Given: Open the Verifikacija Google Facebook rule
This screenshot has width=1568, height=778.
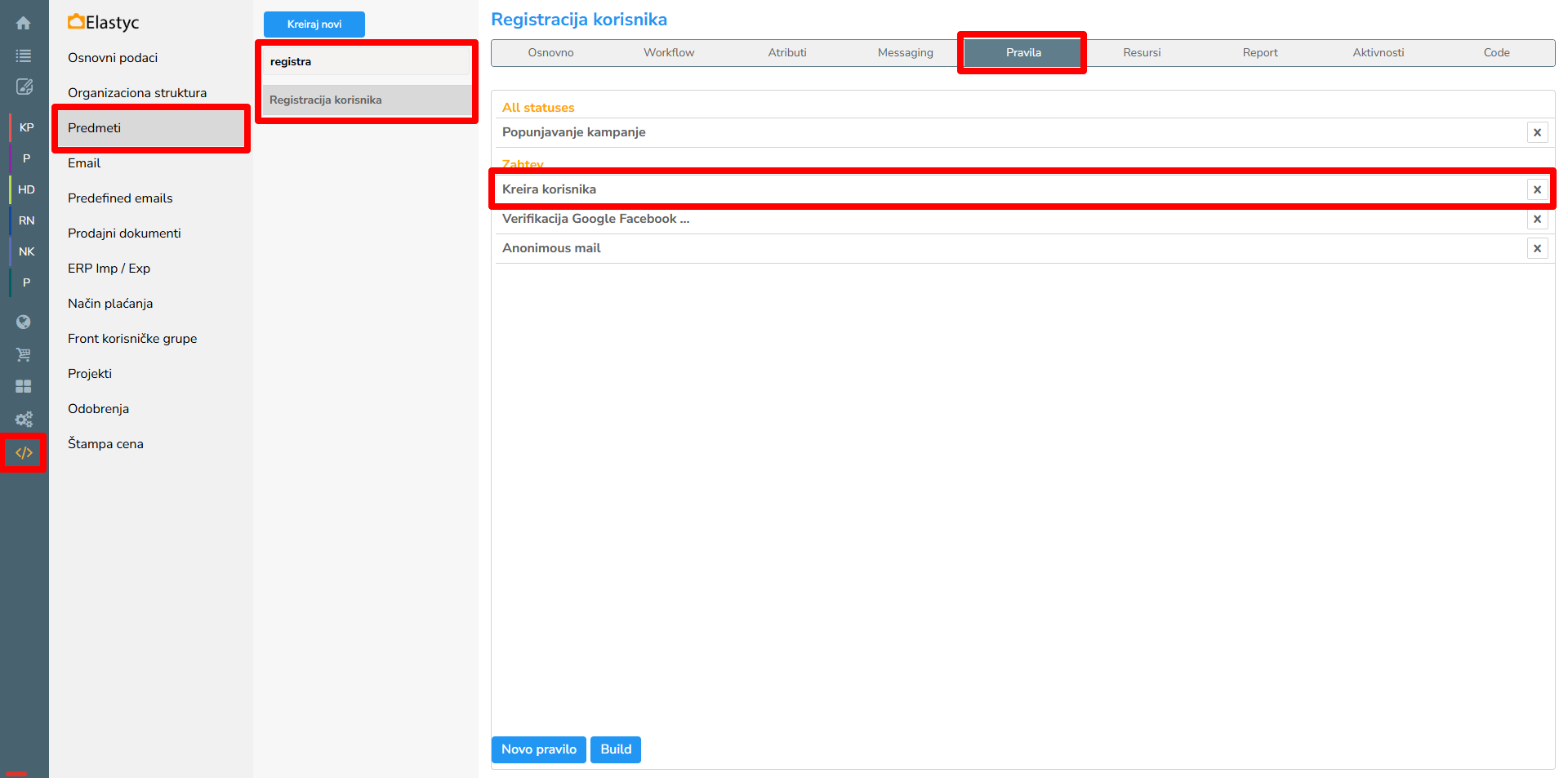Looking at the screenshot, I should [595, 219].
